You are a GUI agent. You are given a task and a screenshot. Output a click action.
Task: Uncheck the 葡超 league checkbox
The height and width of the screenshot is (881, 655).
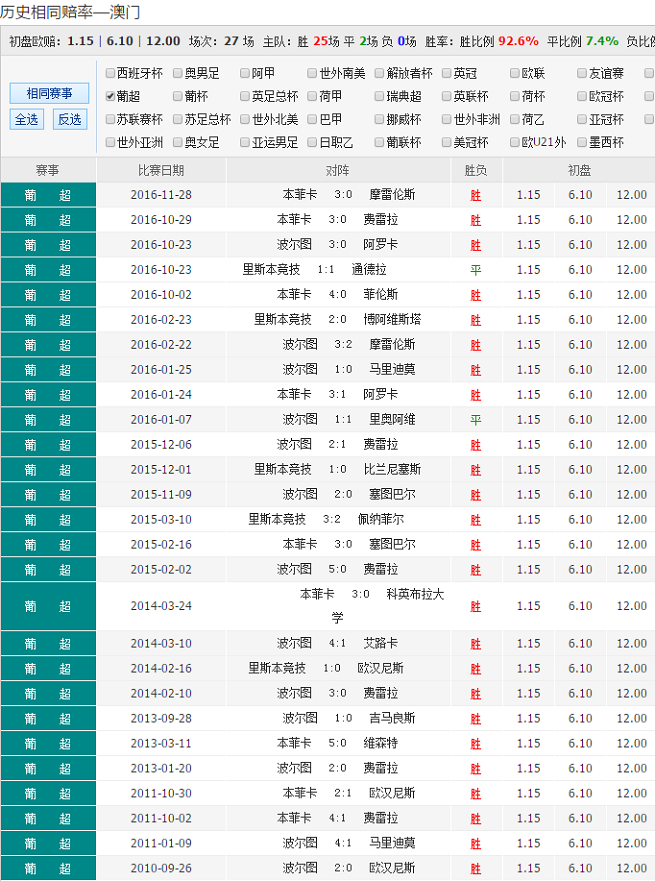(110, 97)
